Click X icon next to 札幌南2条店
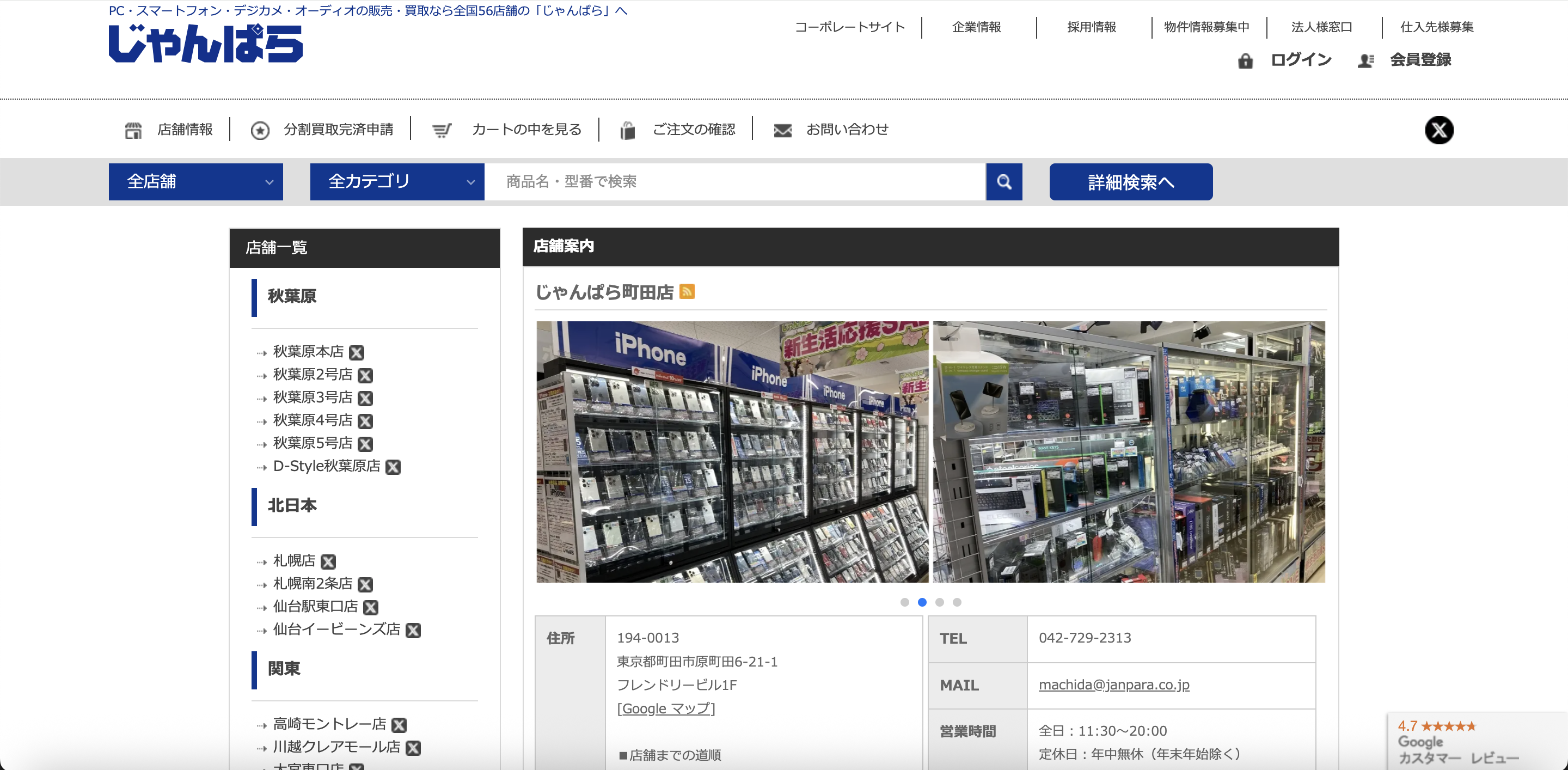This screenshot has height=770, width=1568. click(365, 584)
